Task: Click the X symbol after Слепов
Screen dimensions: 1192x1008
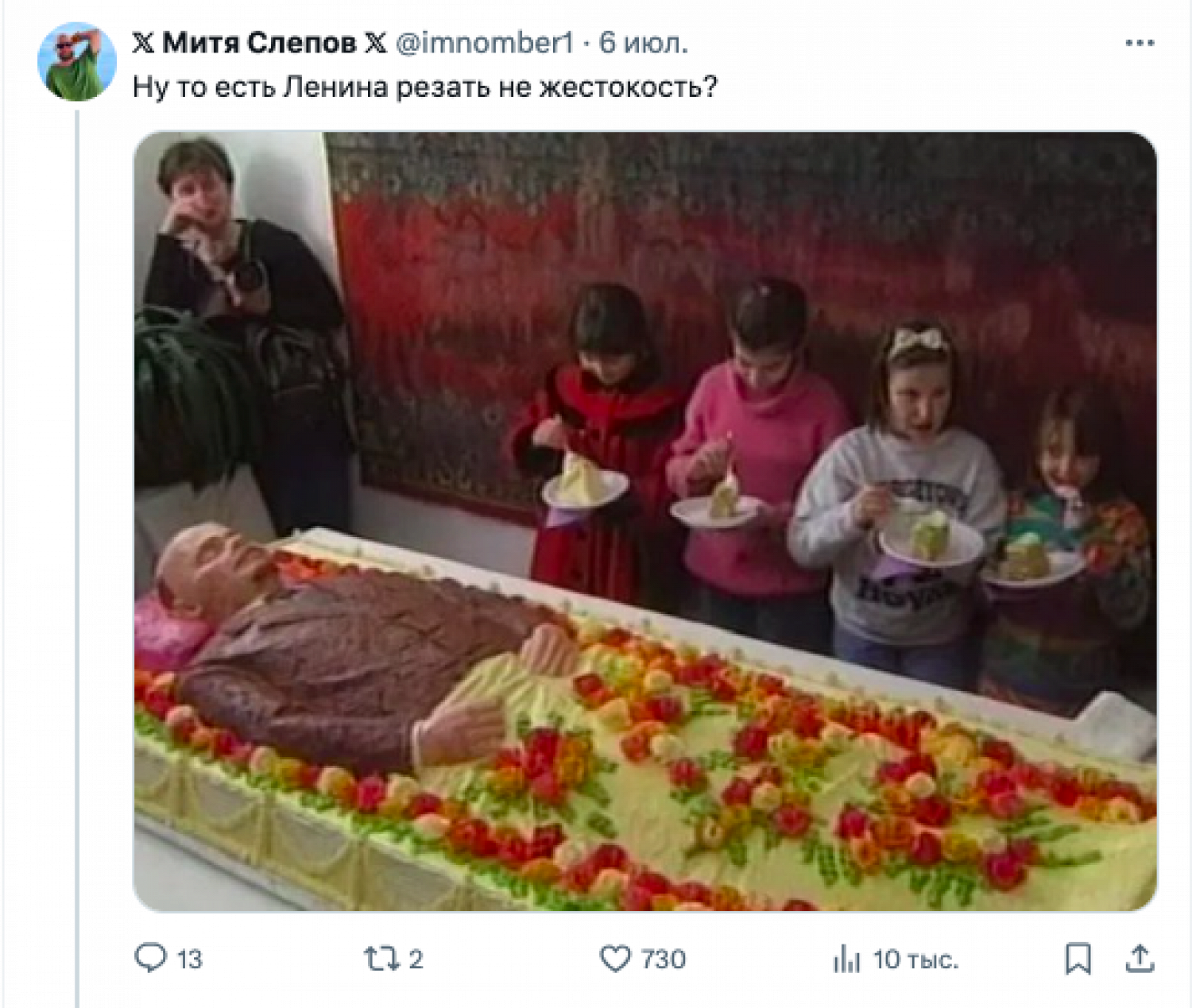Action: coord(375,43)
